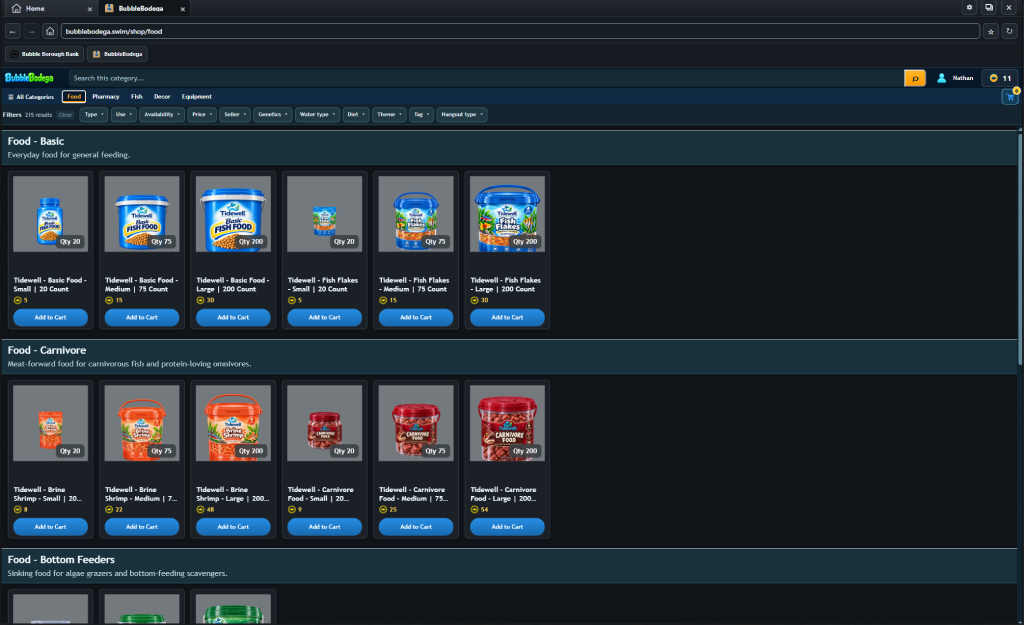Close the Home tab

[89, 8]
